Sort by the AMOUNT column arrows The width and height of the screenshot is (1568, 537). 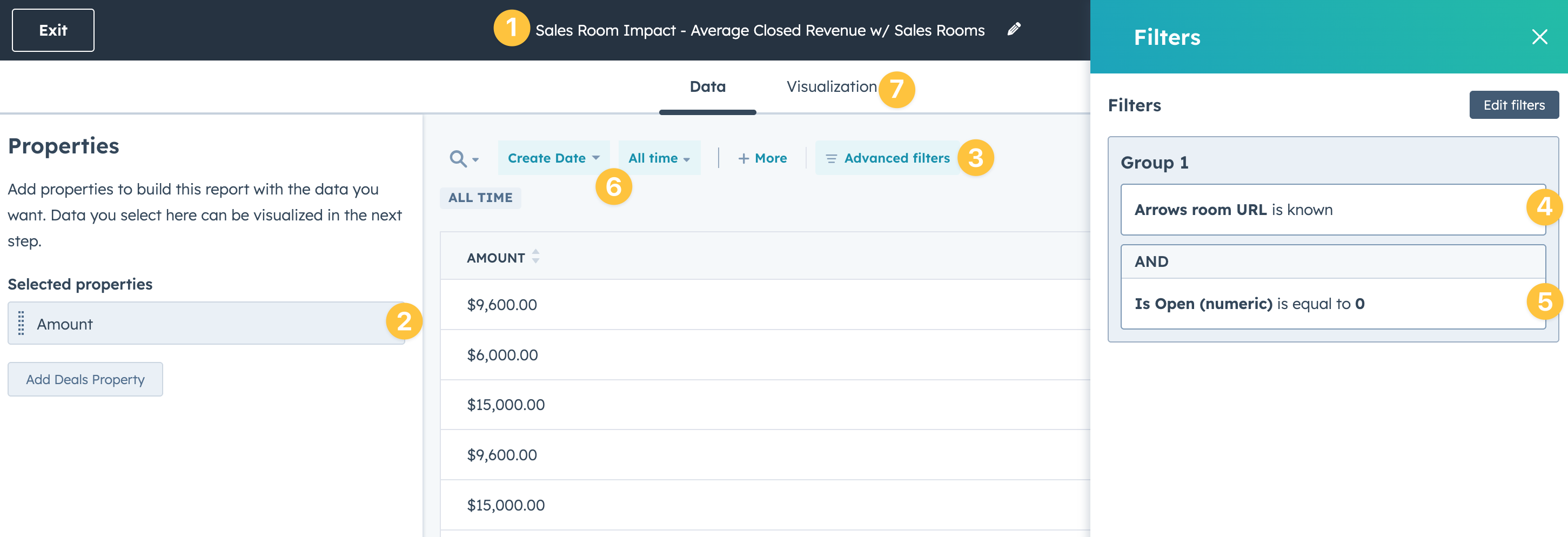tap(535, 256)
